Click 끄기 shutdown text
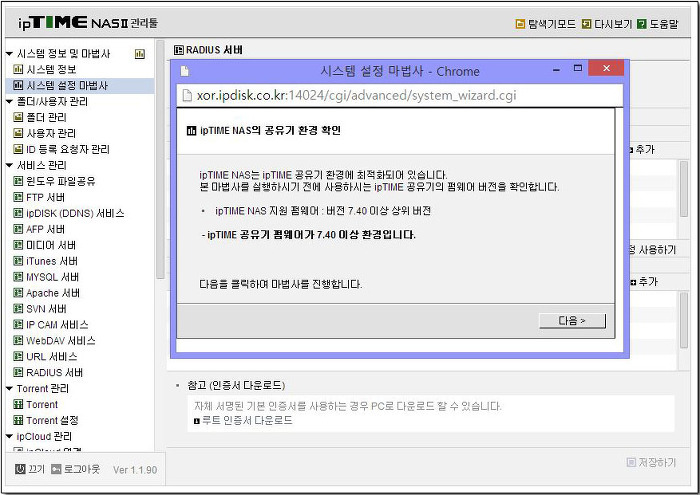 pos(36,469)
